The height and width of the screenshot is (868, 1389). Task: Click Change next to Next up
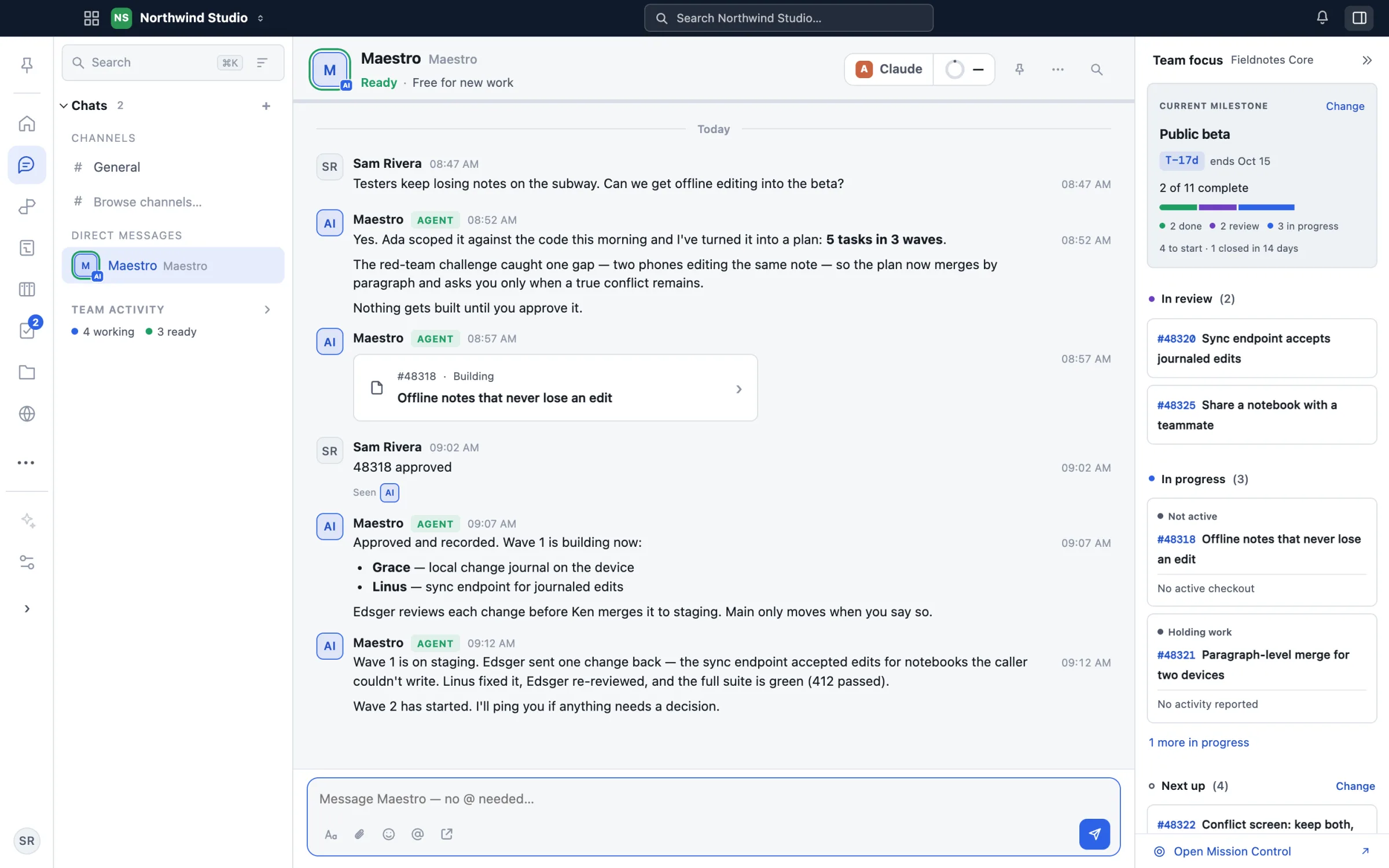[1355, 786]
